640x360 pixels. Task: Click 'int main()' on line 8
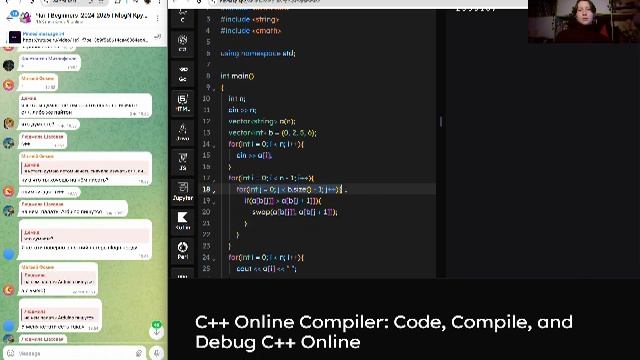coord(237,76)
